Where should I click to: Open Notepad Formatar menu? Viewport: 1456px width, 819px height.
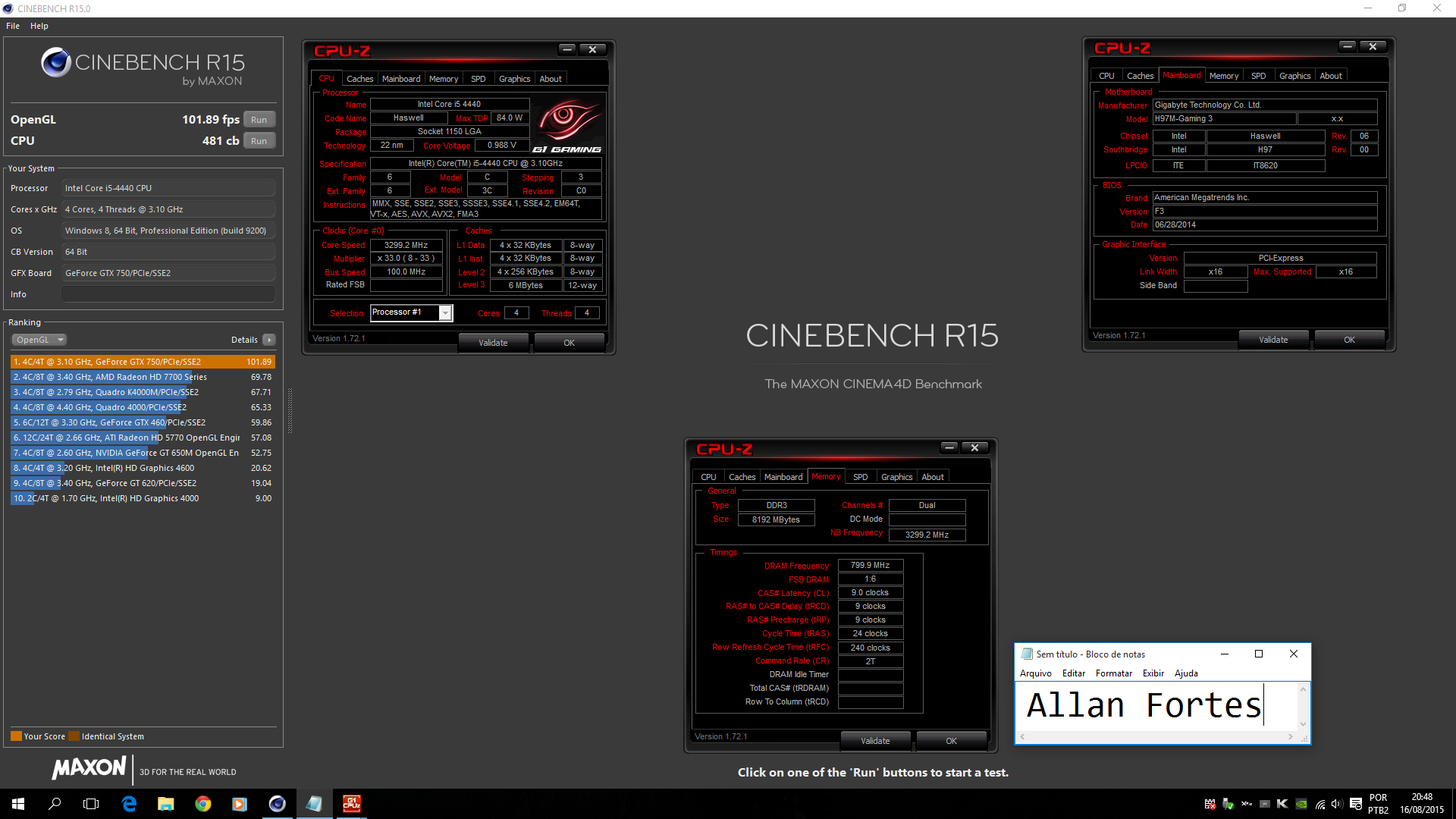coord(1113,673)
